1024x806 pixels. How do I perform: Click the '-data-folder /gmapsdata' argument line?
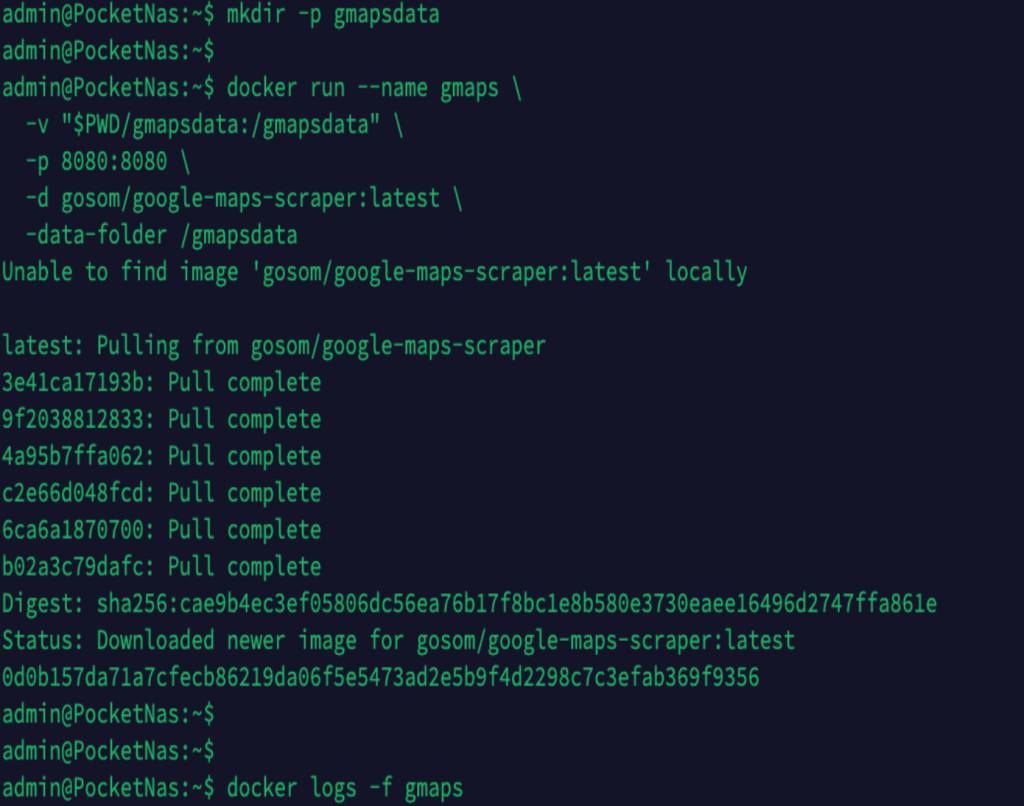(161, 235)
